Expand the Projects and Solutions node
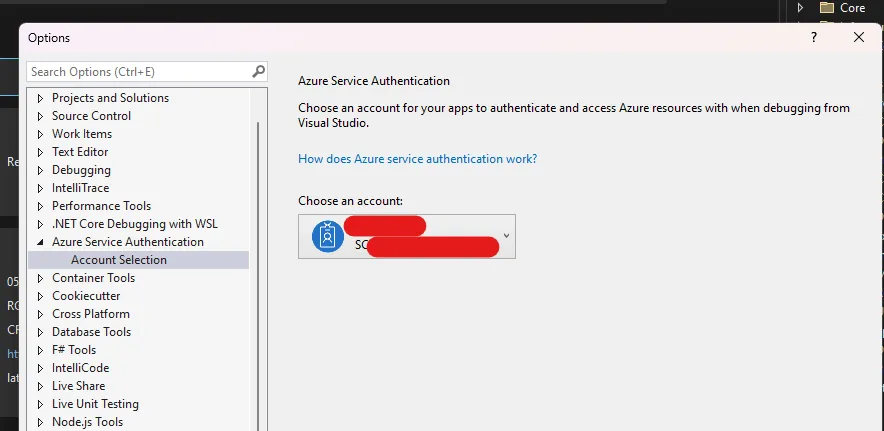 click(40, 98)
